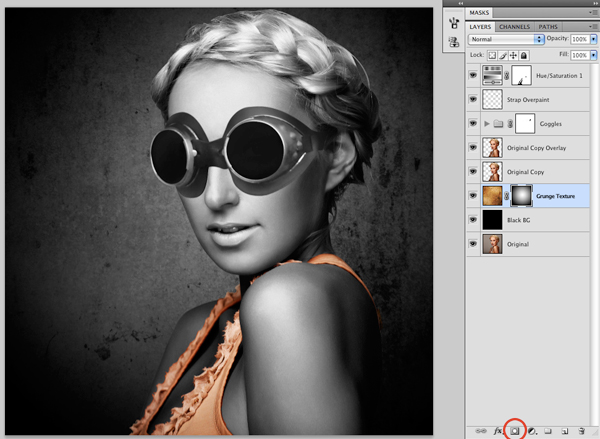Toggle the eye on Original Copy layer
600x439 pixels.
point(473,171)
